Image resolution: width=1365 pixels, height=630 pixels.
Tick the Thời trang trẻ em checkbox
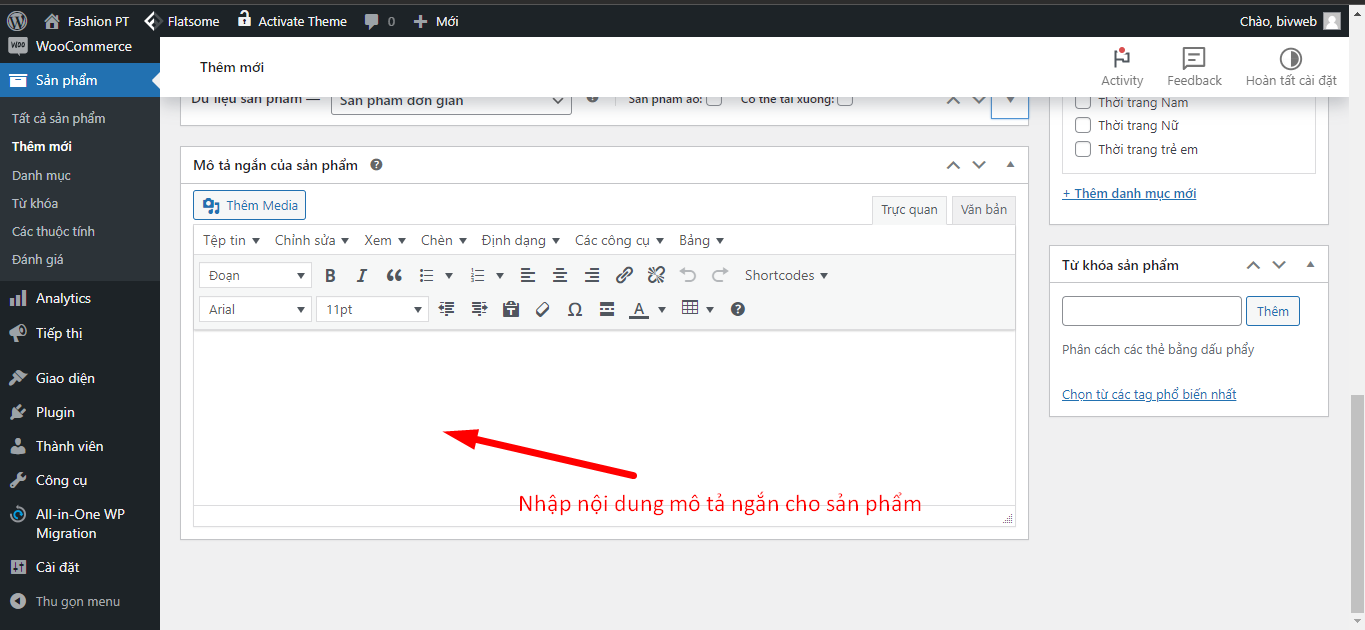click(1082, 150)
